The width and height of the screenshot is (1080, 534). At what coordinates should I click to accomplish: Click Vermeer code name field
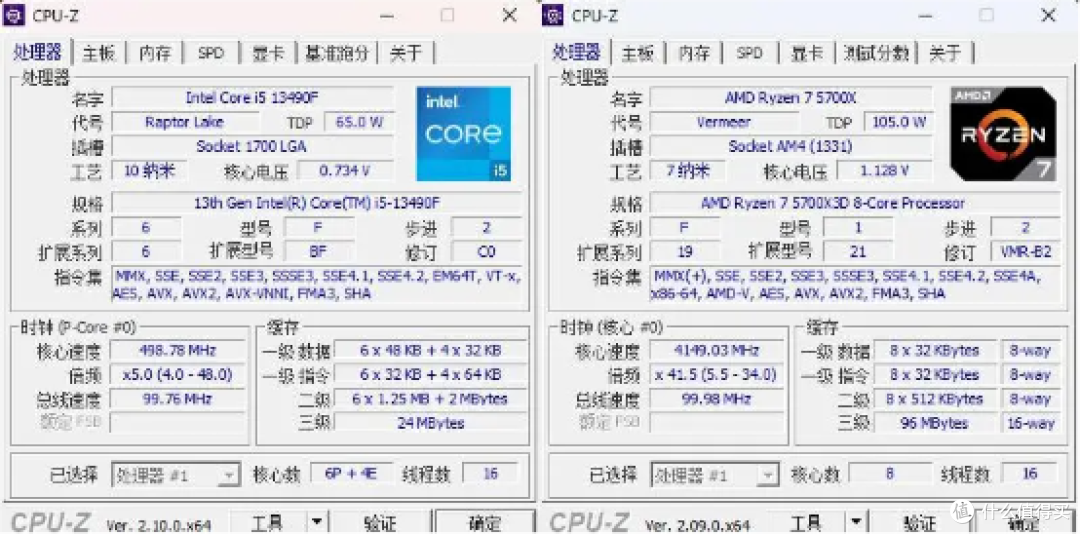click(x=723, y=123)
